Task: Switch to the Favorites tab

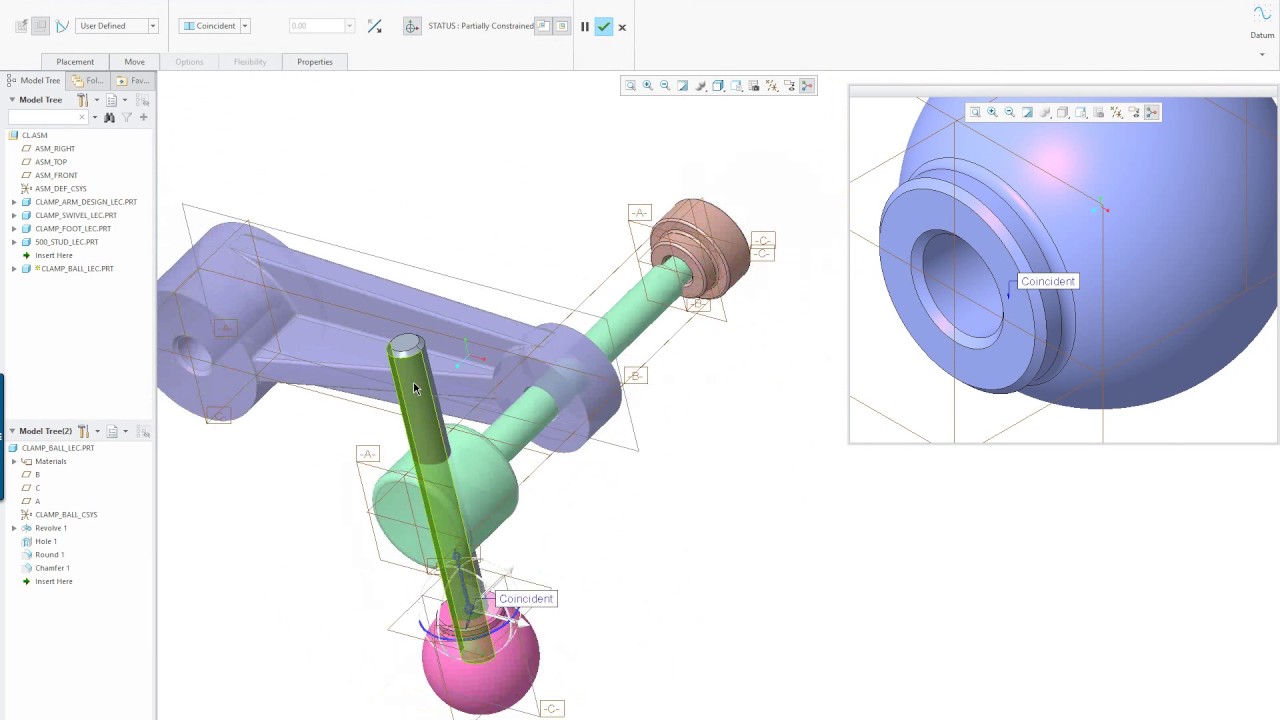Action: (x=133, y=80)
